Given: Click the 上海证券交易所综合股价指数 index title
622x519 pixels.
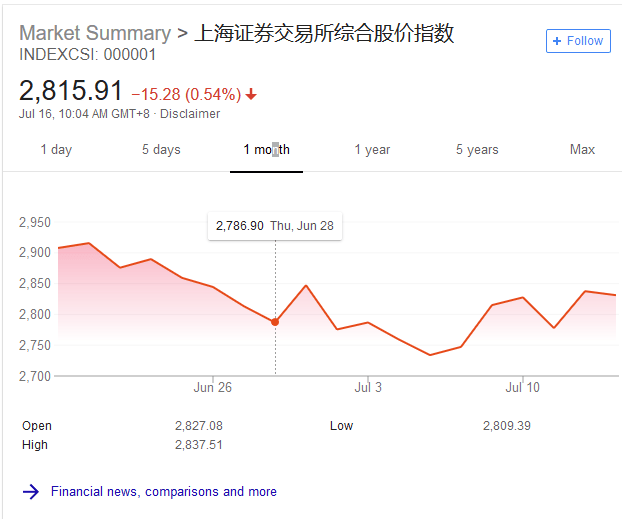Looking at the screenshot, I should coord(324,33).
